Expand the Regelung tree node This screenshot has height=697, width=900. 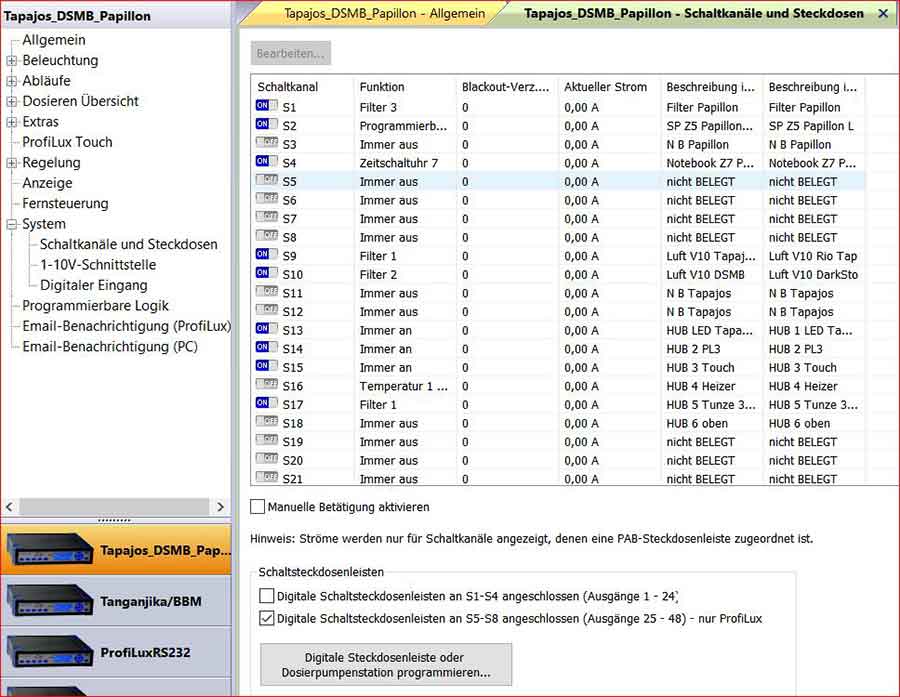[12, 163]
